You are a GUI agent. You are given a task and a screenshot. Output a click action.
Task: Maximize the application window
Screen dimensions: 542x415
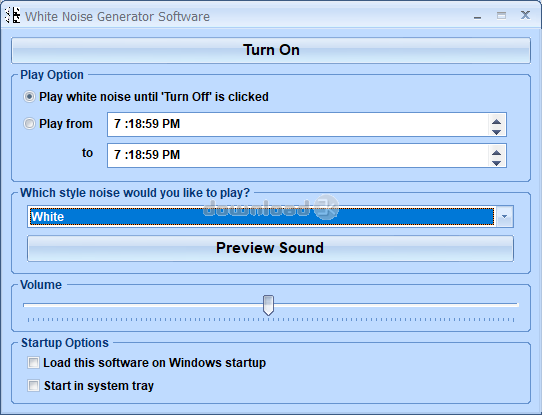(x=501, y=16)
